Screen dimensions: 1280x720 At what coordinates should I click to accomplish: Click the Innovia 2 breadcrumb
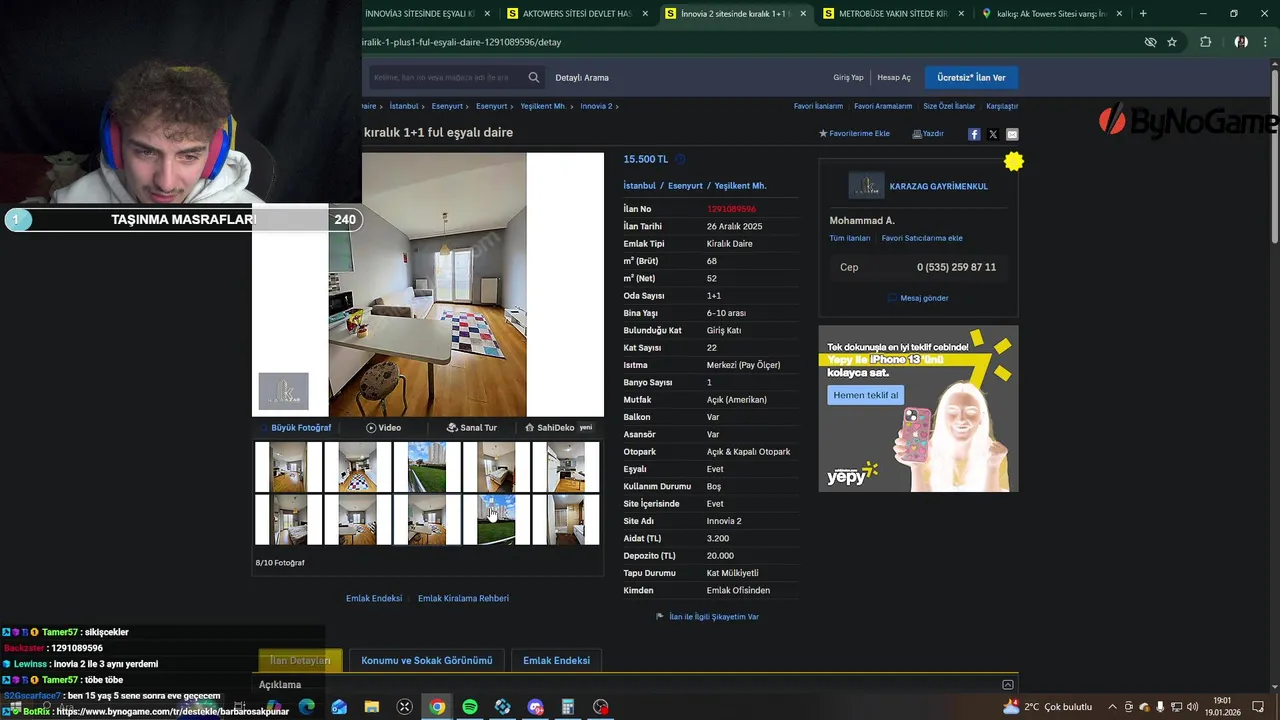[596, 106]
